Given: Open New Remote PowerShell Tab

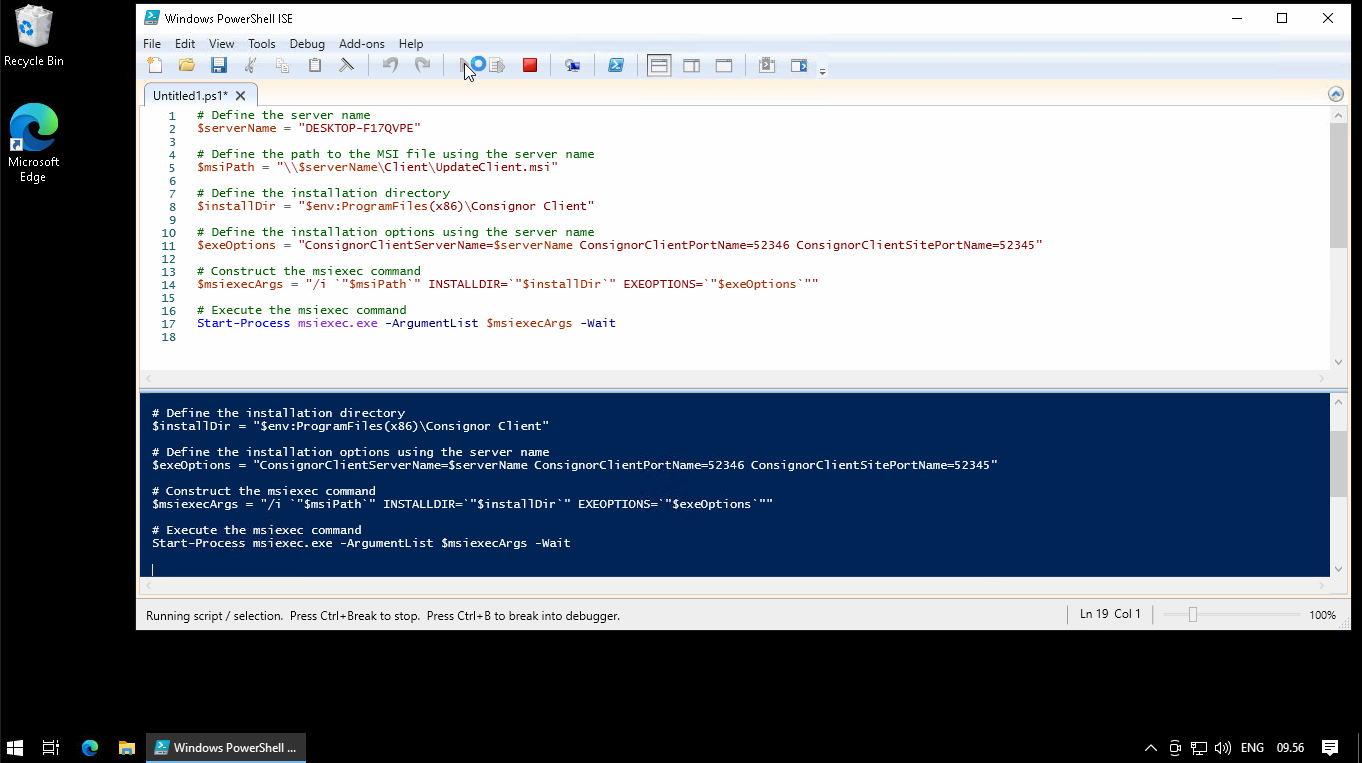Looking at the screenshot, I should pyautogui.click(x=572, y=66).
